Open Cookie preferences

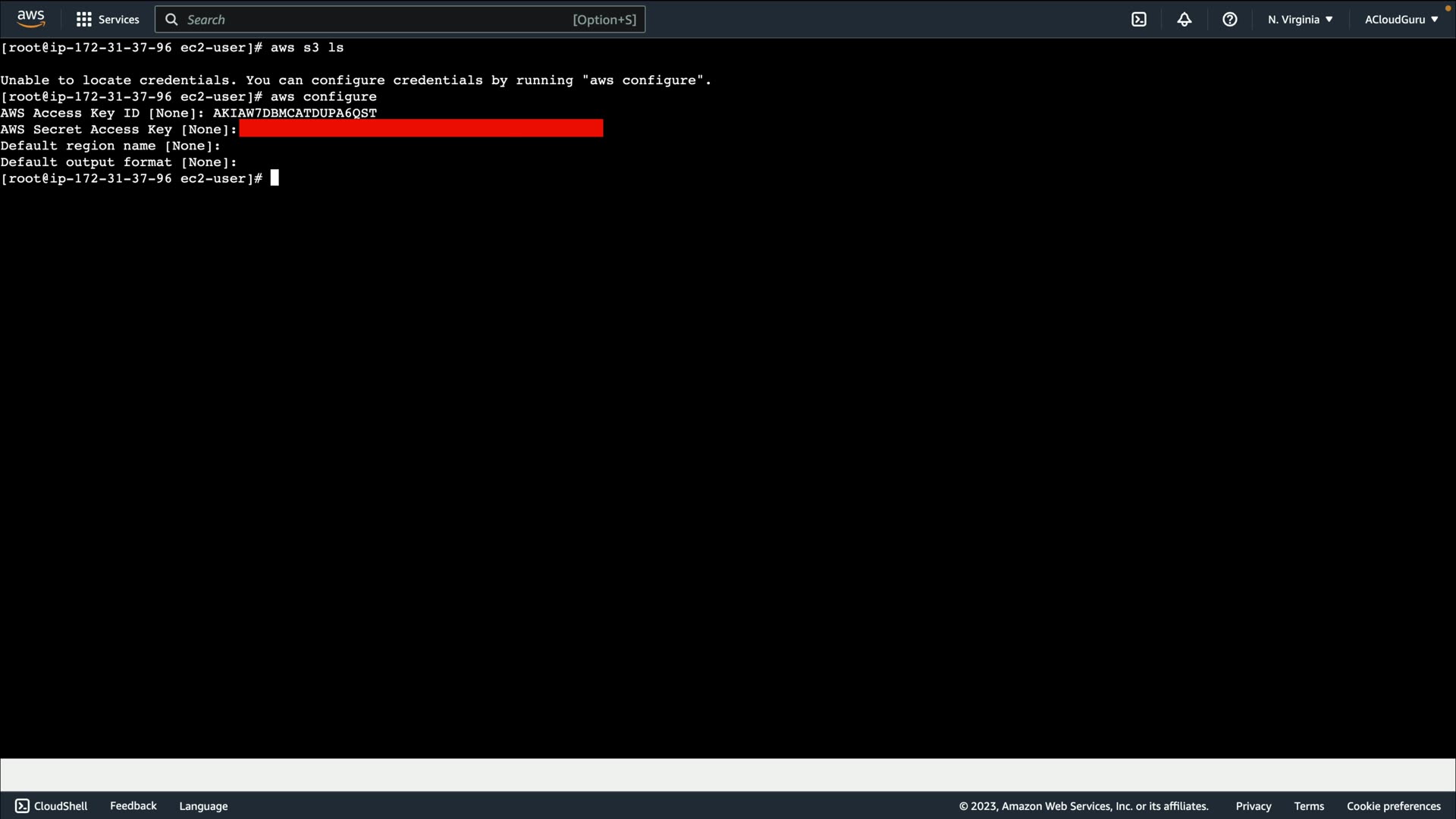[x=1393, y=806]
